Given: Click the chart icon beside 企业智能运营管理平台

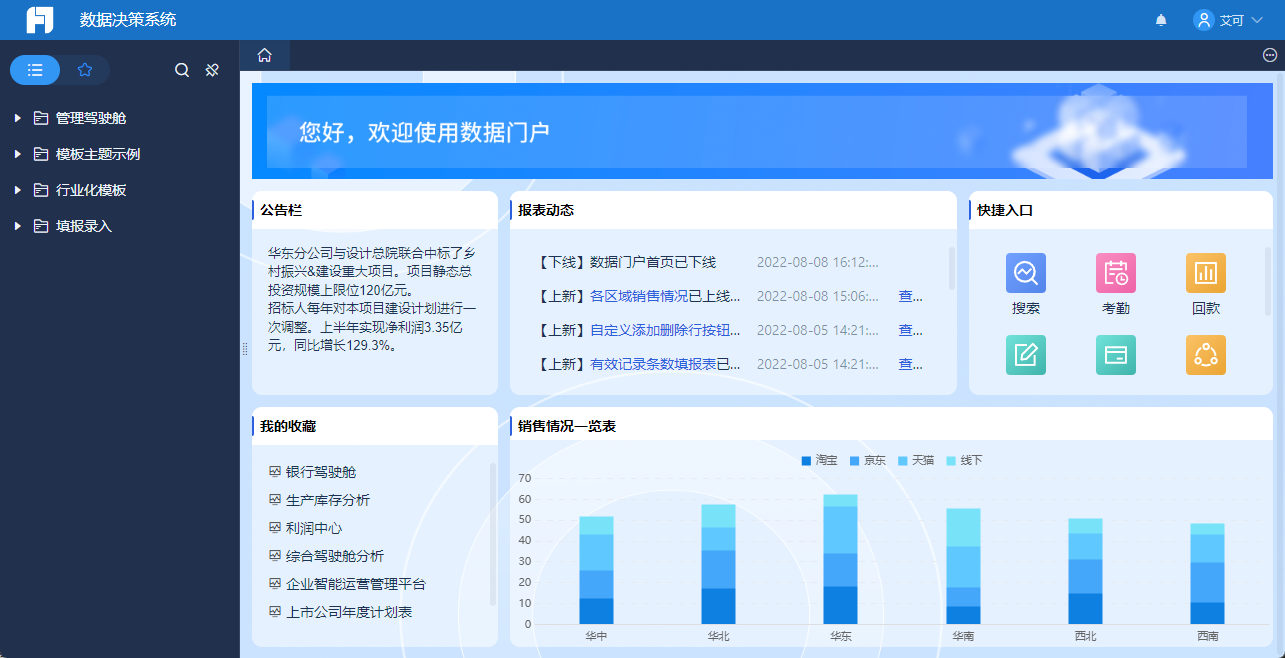Looking at the screenshot, I should [x=275, y=584].
